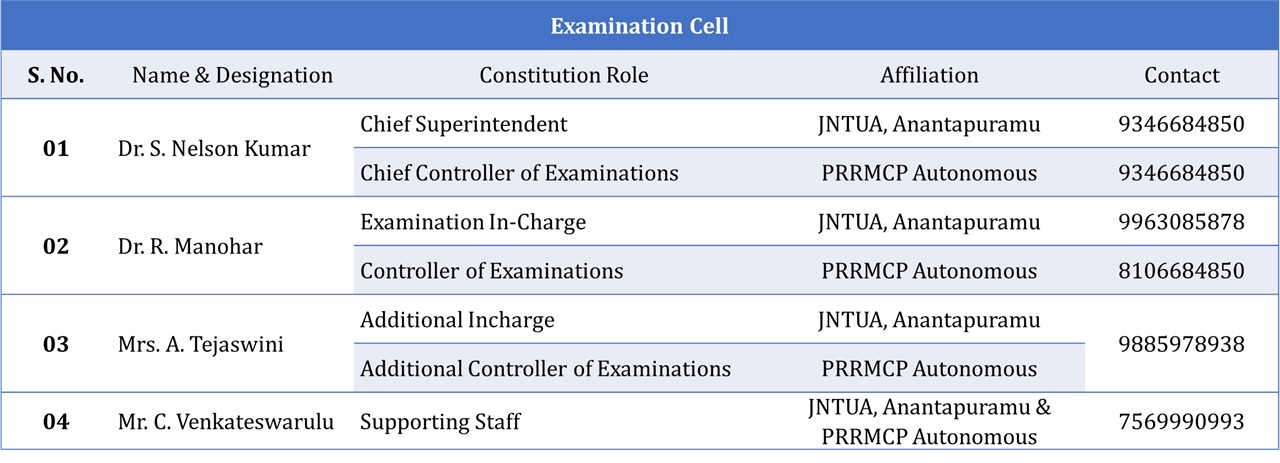Select the Additional Incharge role cell
This screenshot has width=1280, height=463.
[457, 320]
